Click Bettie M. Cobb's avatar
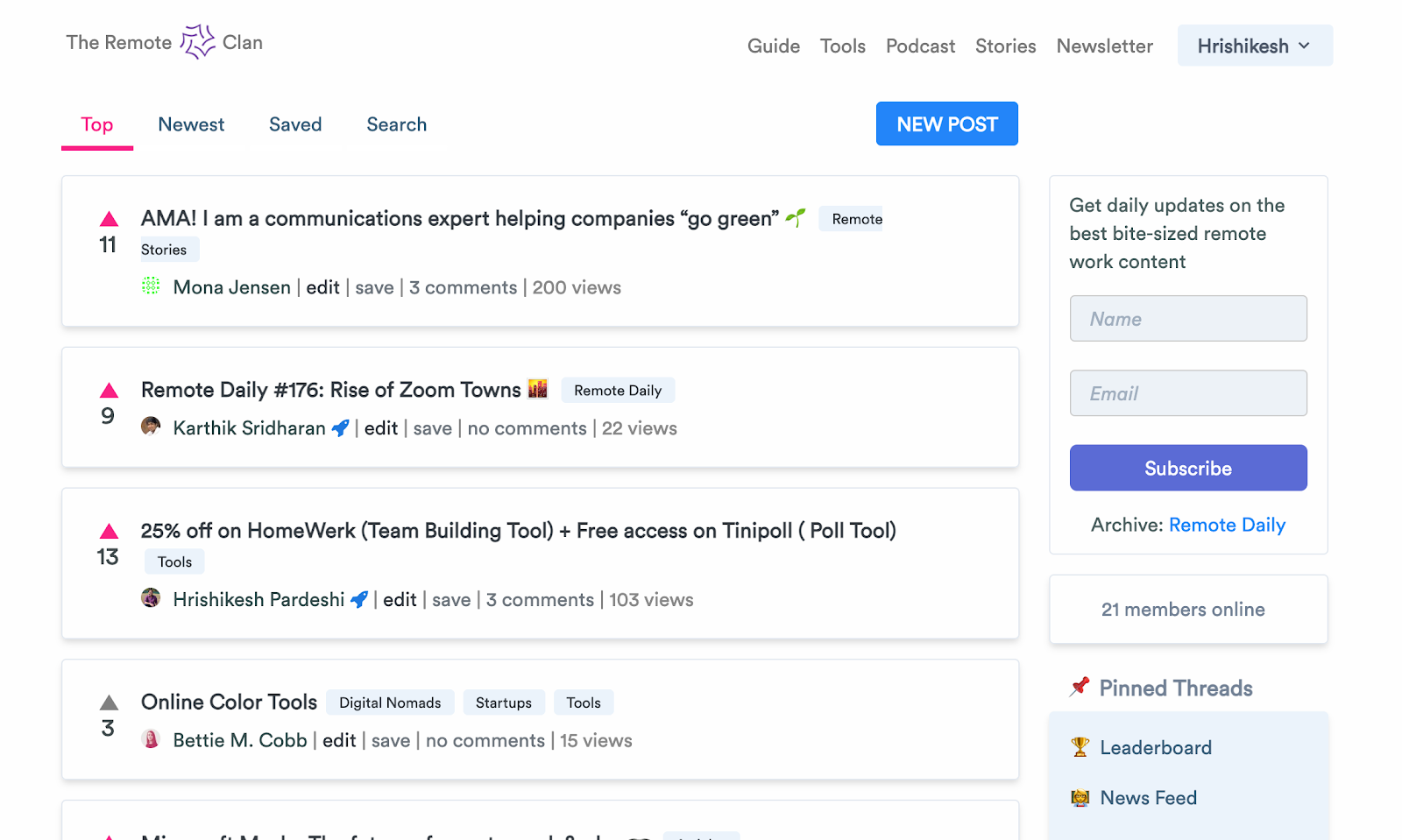The width and height of the screenshot is (1402, 840). [151, 738]
